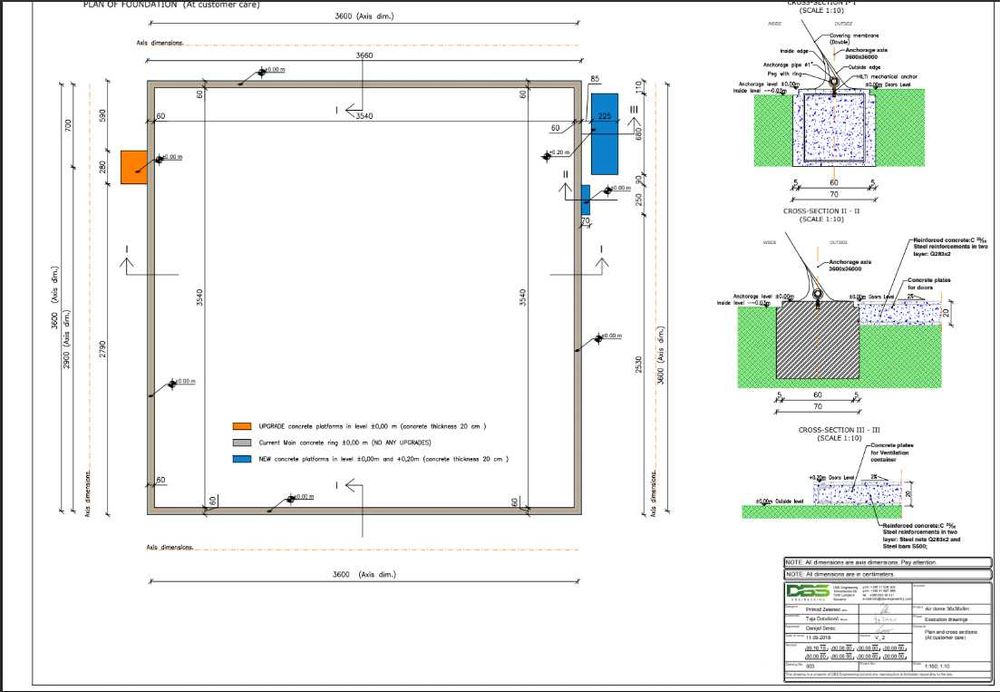The width and height of the screenshot is (1000, 692).
Task: Click the 2530 vertical dimension value
Action: tap(638, 365)
